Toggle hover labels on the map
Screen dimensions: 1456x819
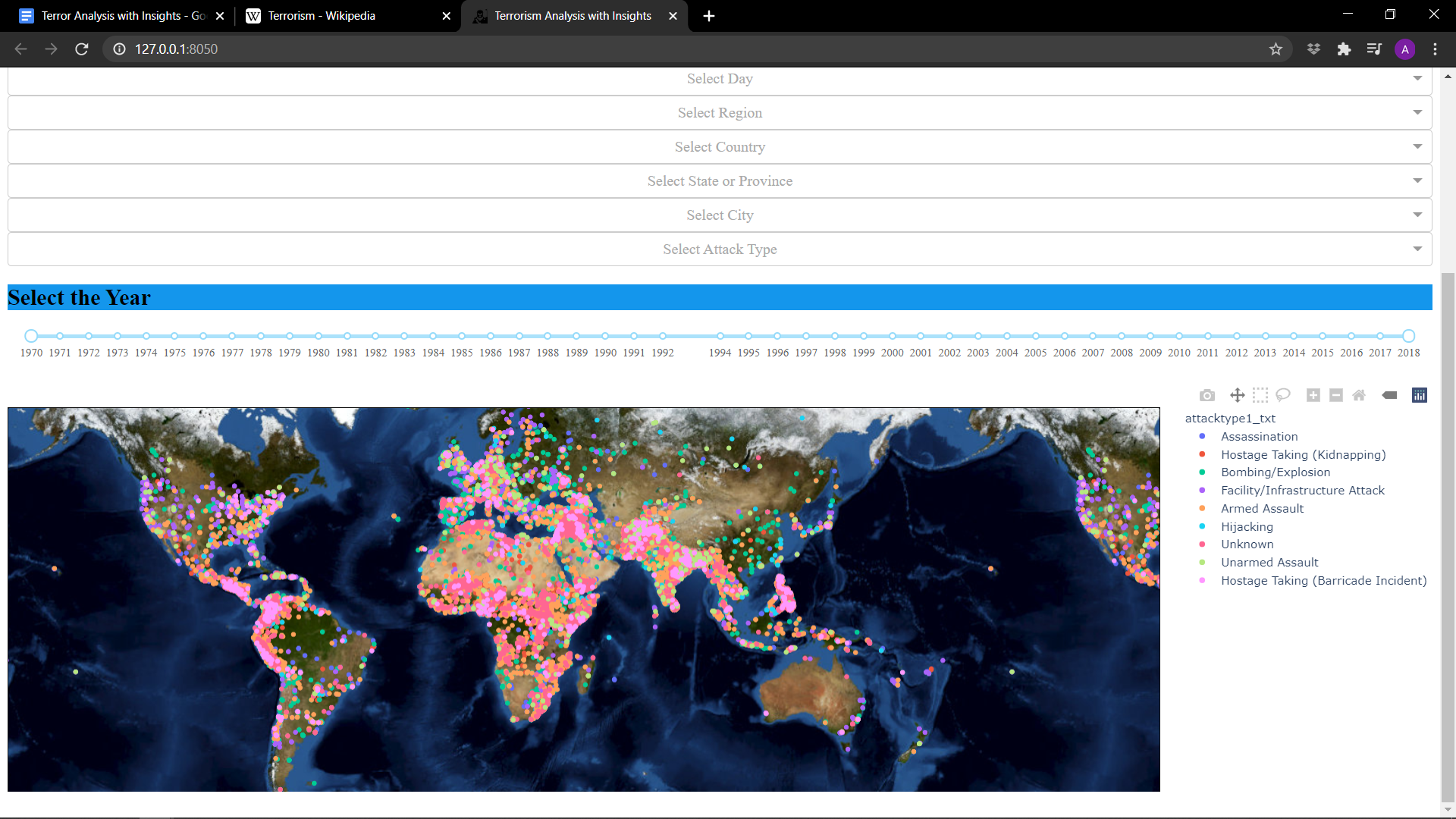(1390, 395)
